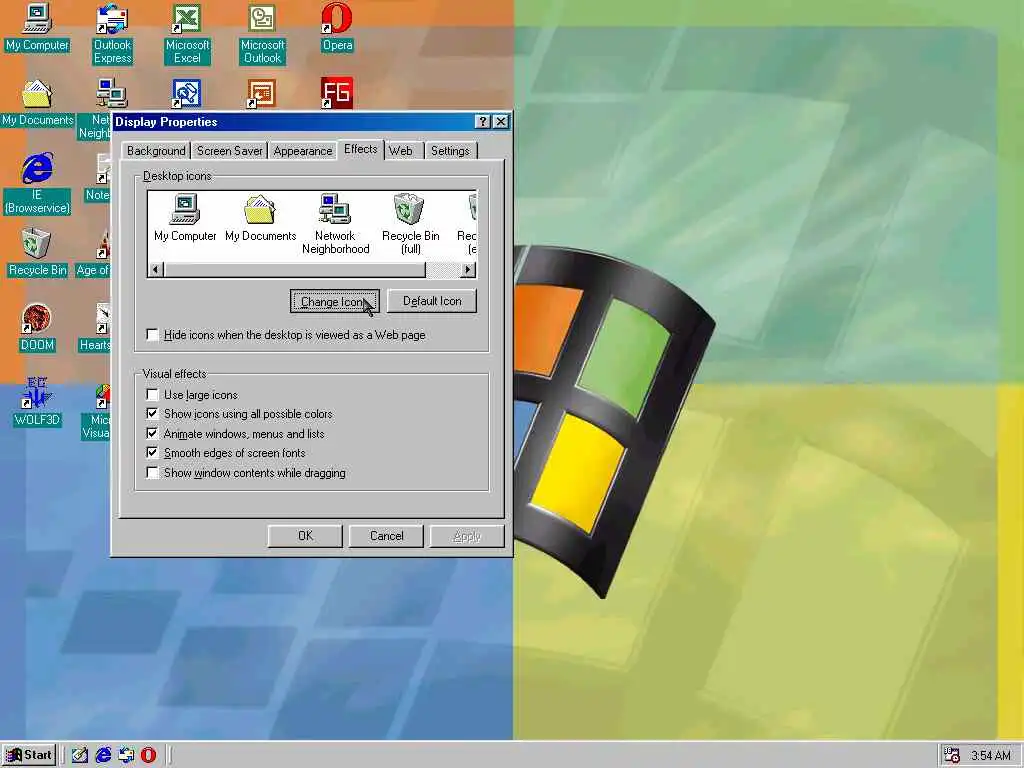Screen dimensions: 1024x768
Task: Switch to the Screen Saver tab
Action: coord(229,151)
